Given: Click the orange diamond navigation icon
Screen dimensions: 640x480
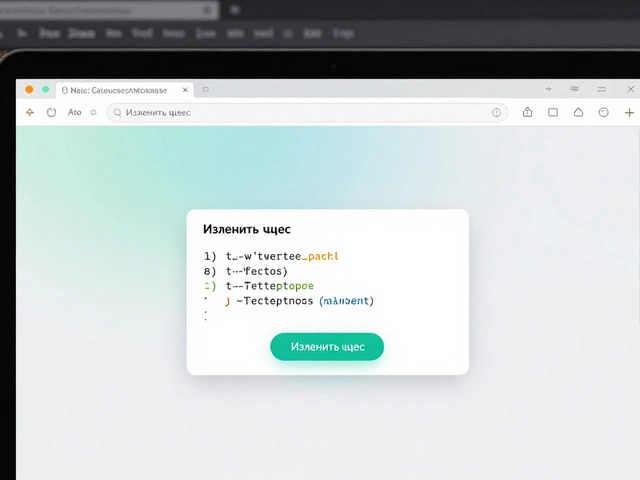Looking at the screenshot, I should pos(30,112).
